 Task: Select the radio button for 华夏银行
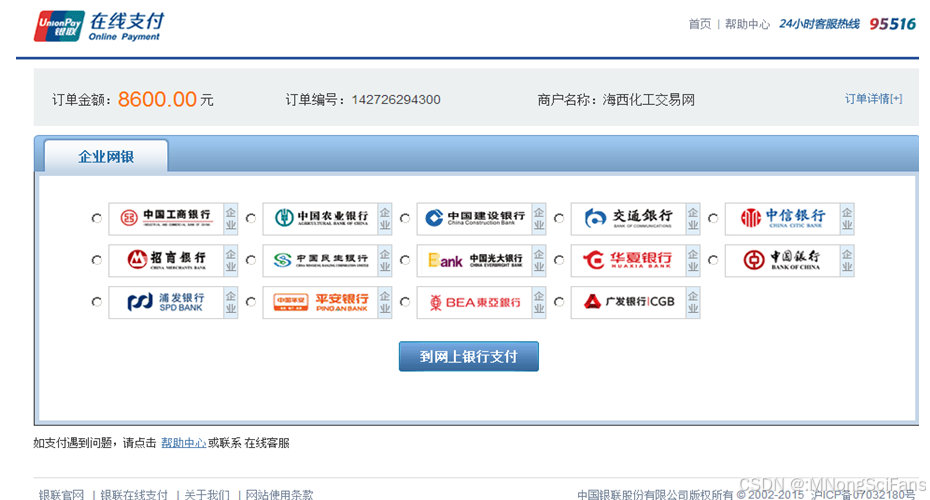point(559,260)
